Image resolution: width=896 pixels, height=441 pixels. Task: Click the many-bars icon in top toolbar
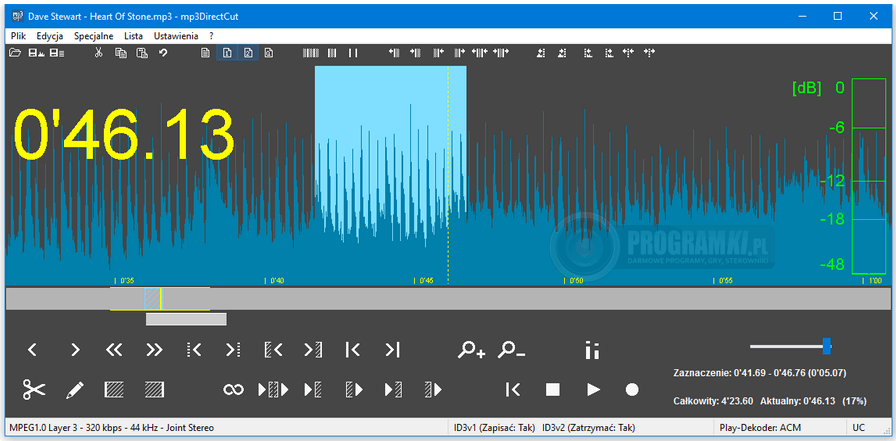[x=311, y=53]
